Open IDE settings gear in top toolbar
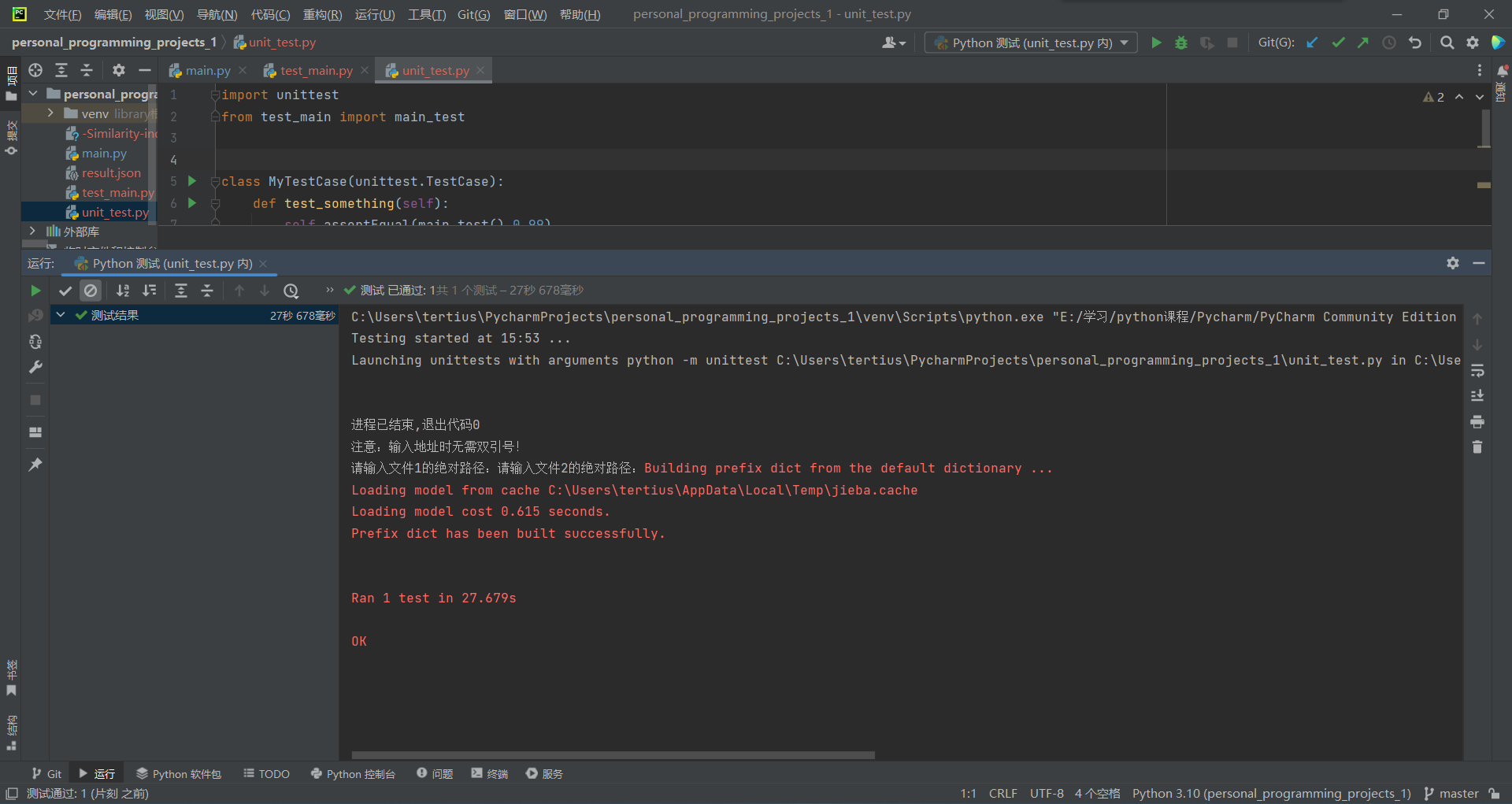1512x804 pixels. click(1473, 43)
